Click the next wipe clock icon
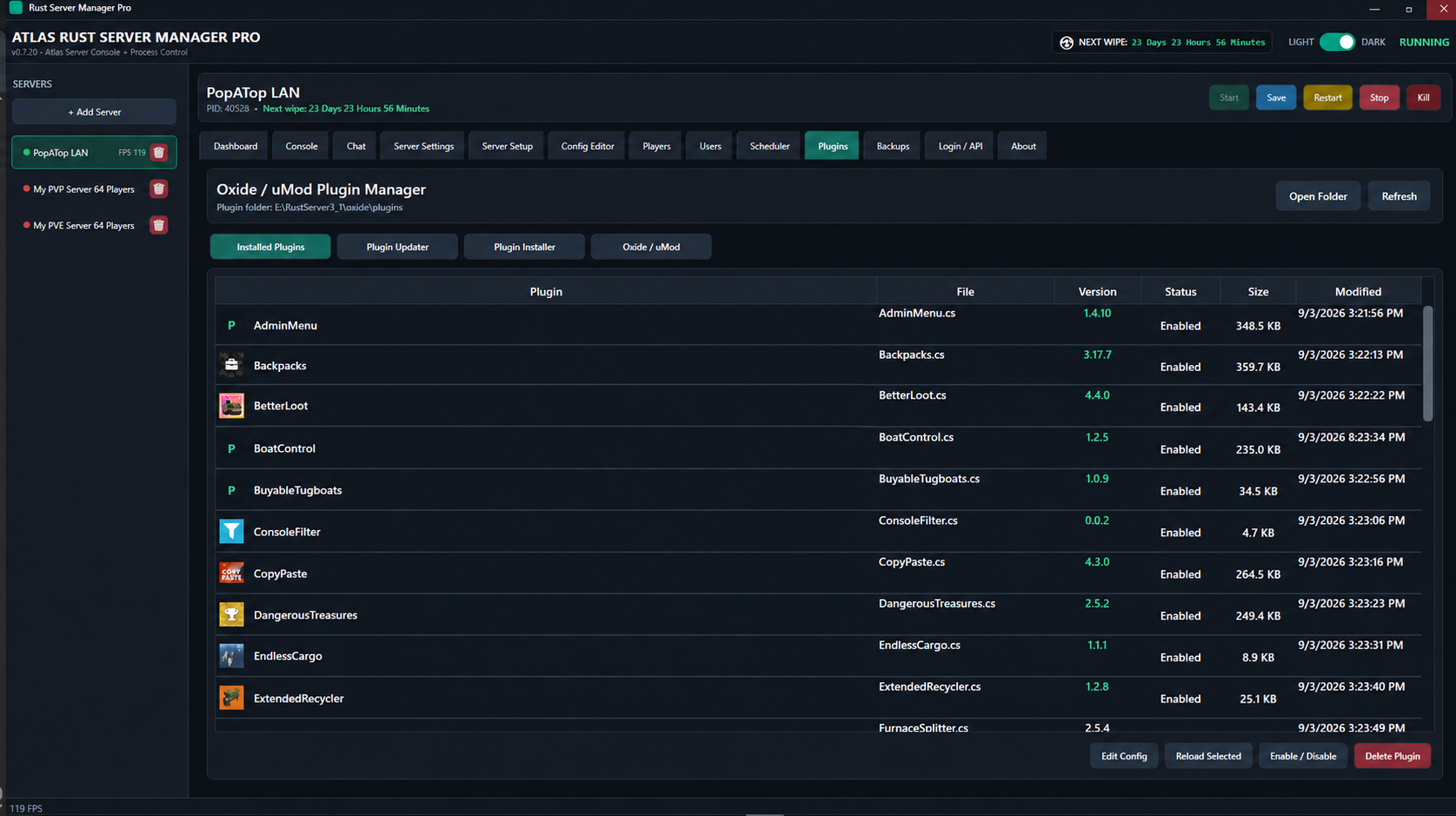 1066,43
